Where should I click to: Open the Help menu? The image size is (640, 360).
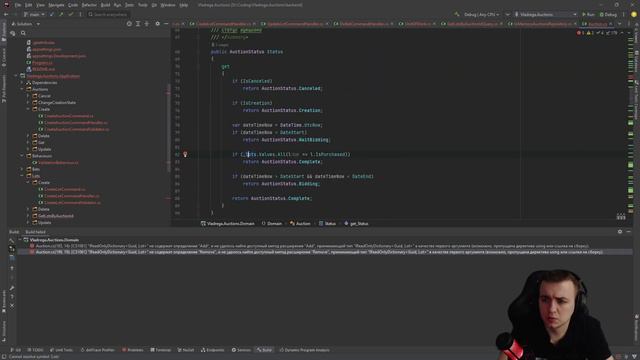pos(184,5)
